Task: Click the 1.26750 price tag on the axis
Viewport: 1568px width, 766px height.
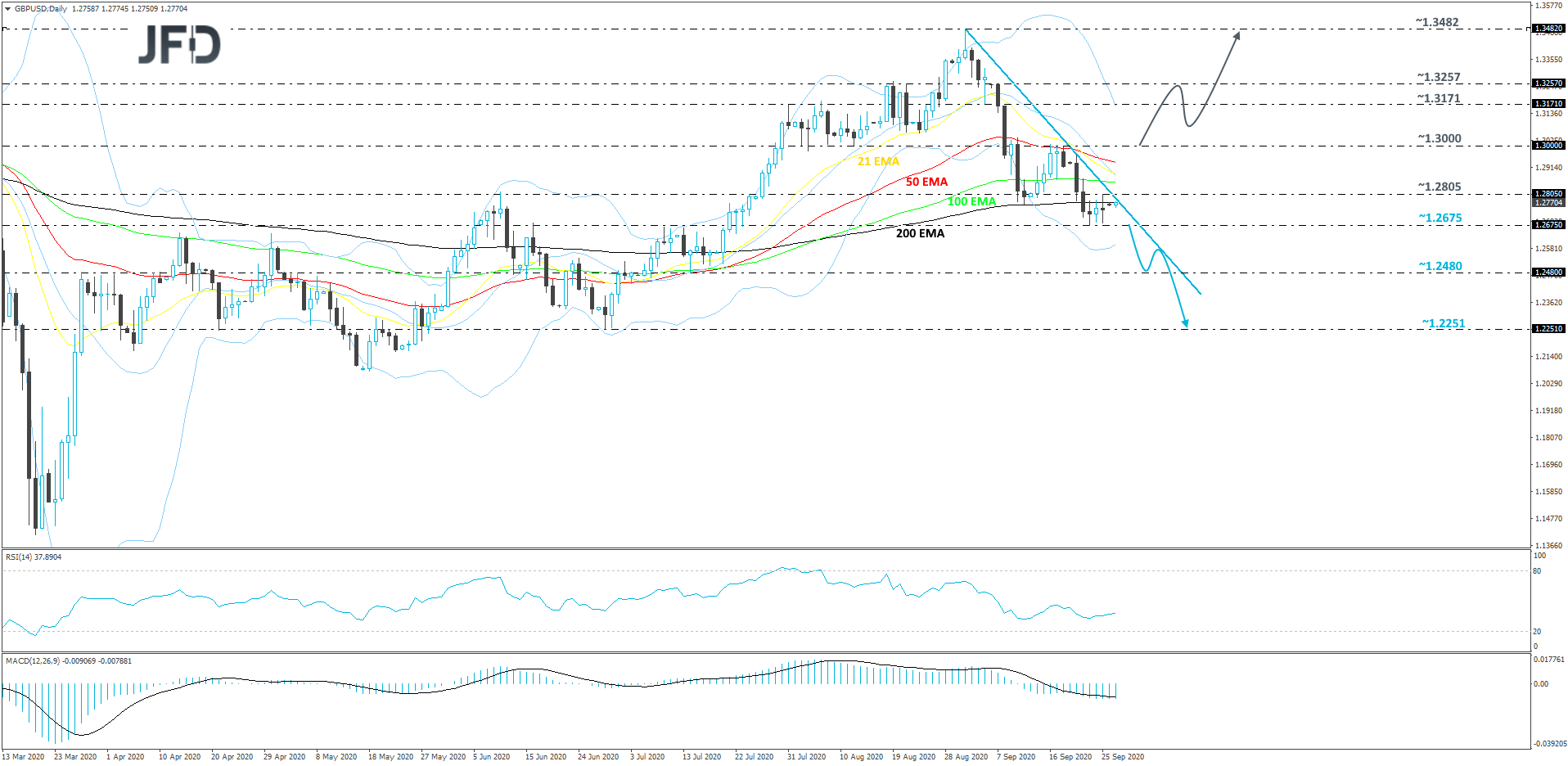Action: [1548, 224]
